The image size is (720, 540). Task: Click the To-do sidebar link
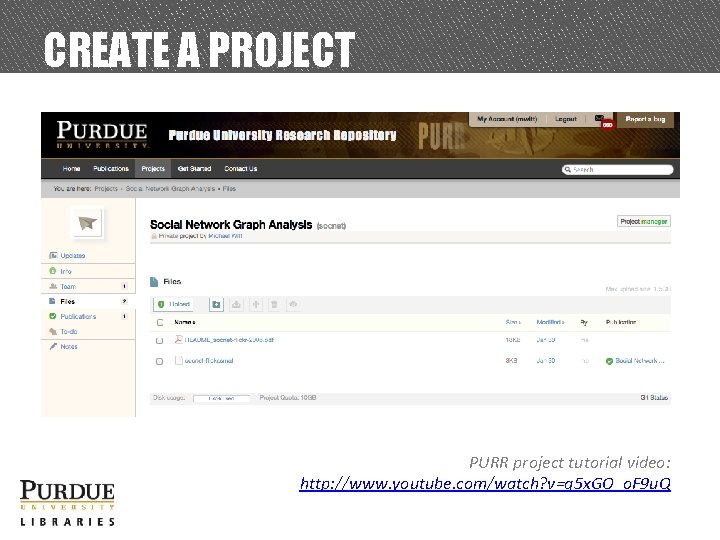[x=69, y=331]
